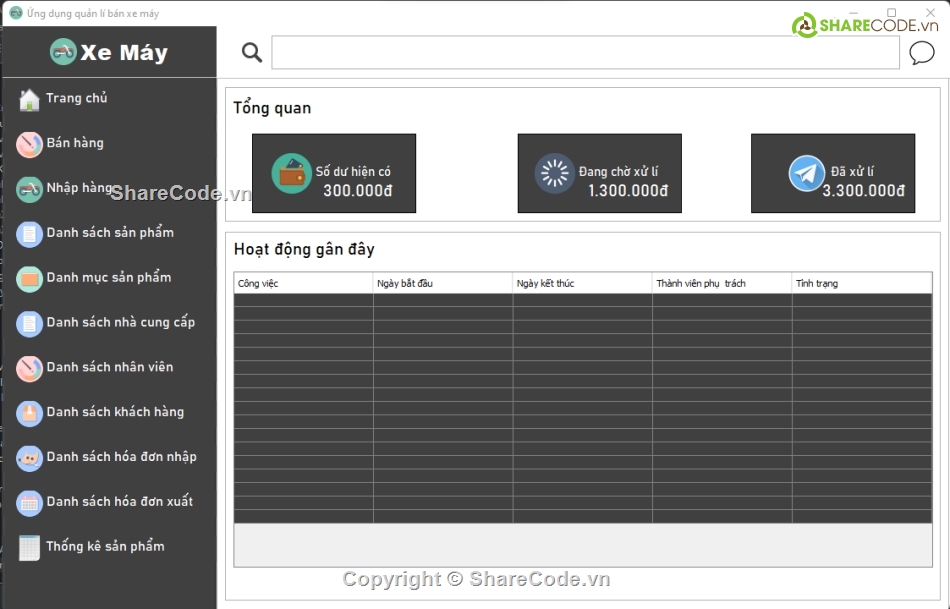Open Bán hàng from the sidebar
This screenshot has height=609, width=950.
click(75, 143)
